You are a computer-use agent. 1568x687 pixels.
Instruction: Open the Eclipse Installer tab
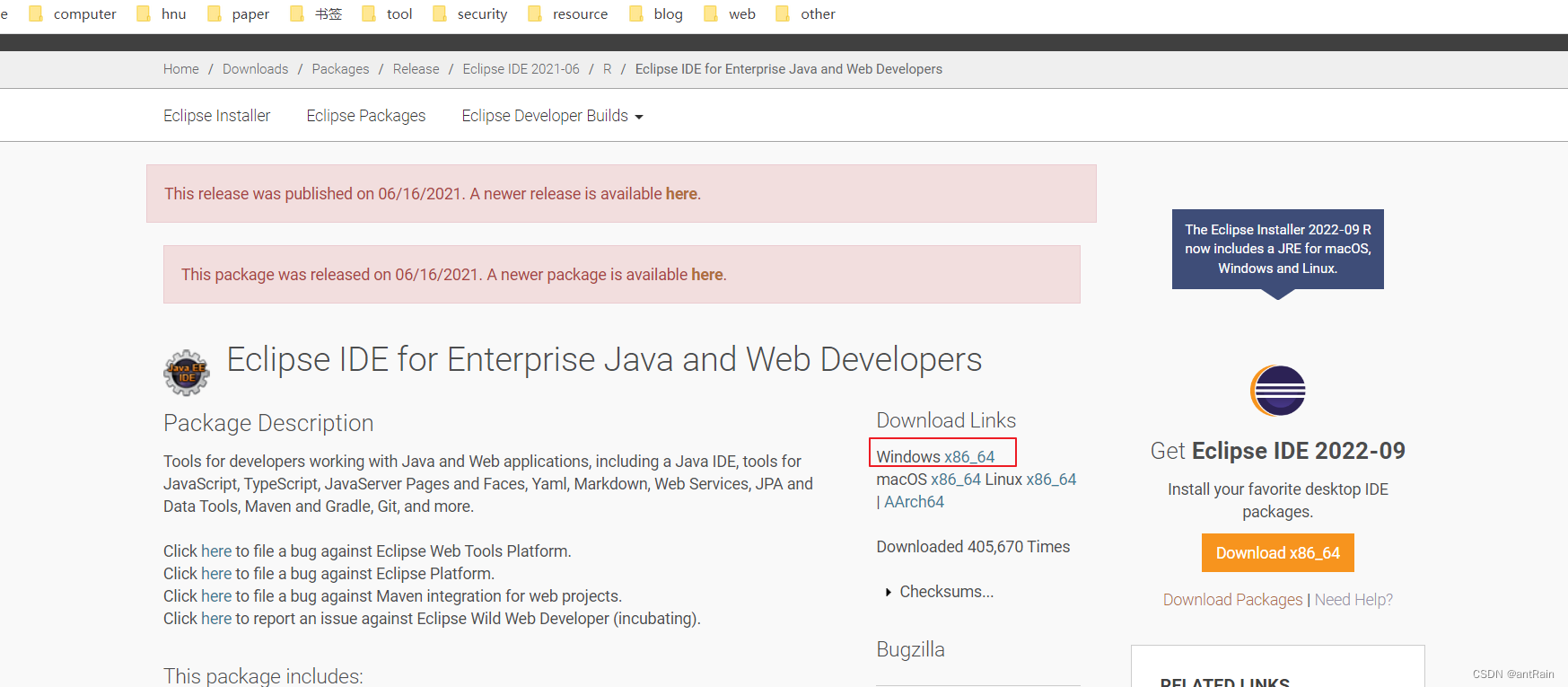[x=216, y=116]
